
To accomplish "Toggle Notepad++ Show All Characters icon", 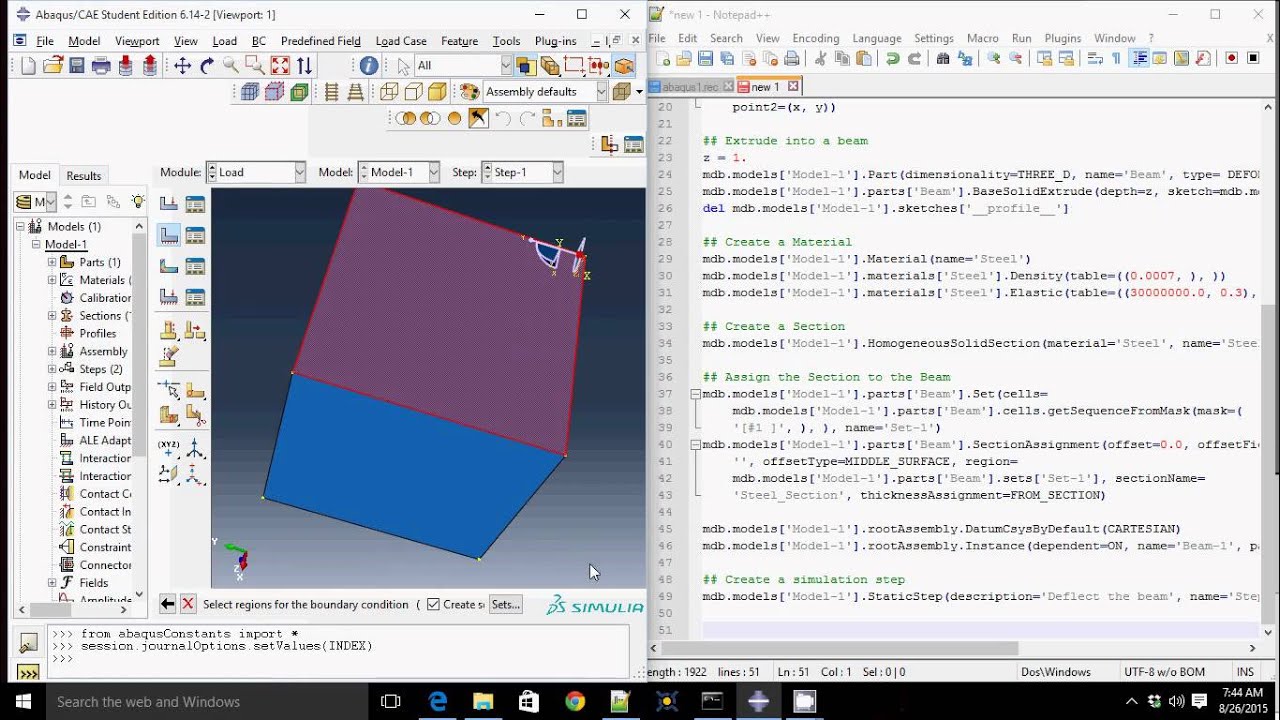I will 1117,59.
